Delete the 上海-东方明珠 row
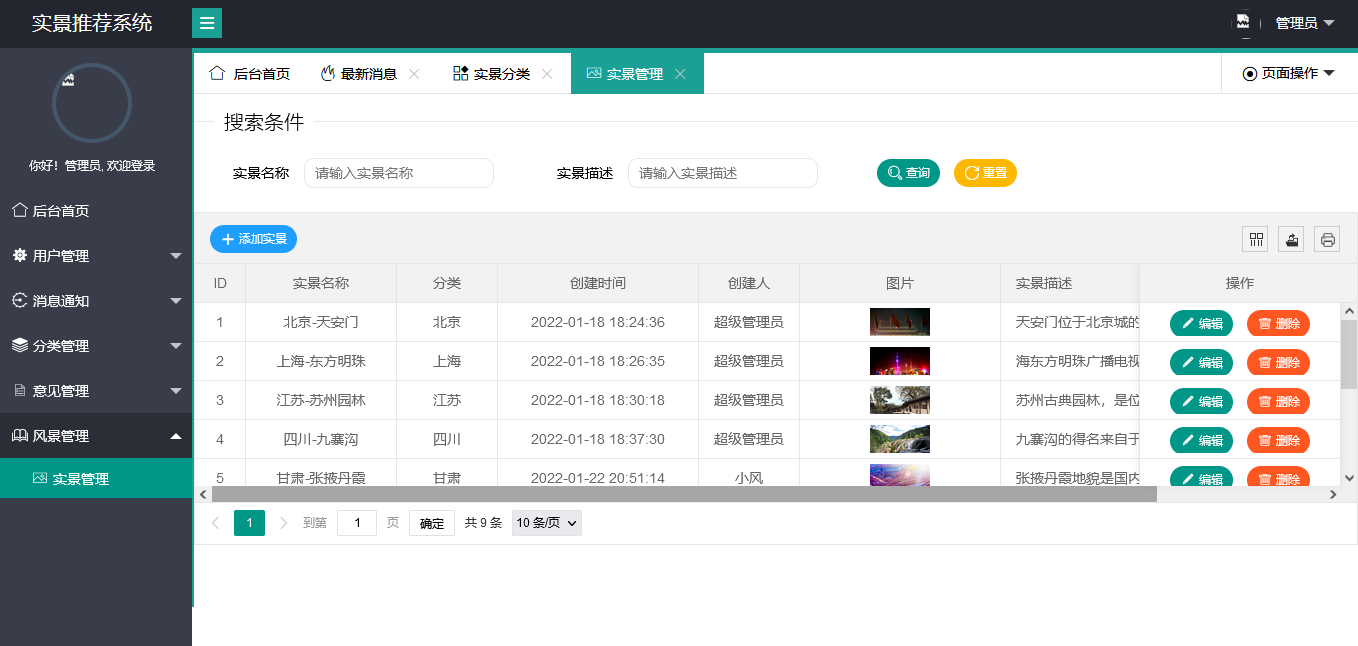The width and height of the screenshot is (1358, 646). point(1278,362)
